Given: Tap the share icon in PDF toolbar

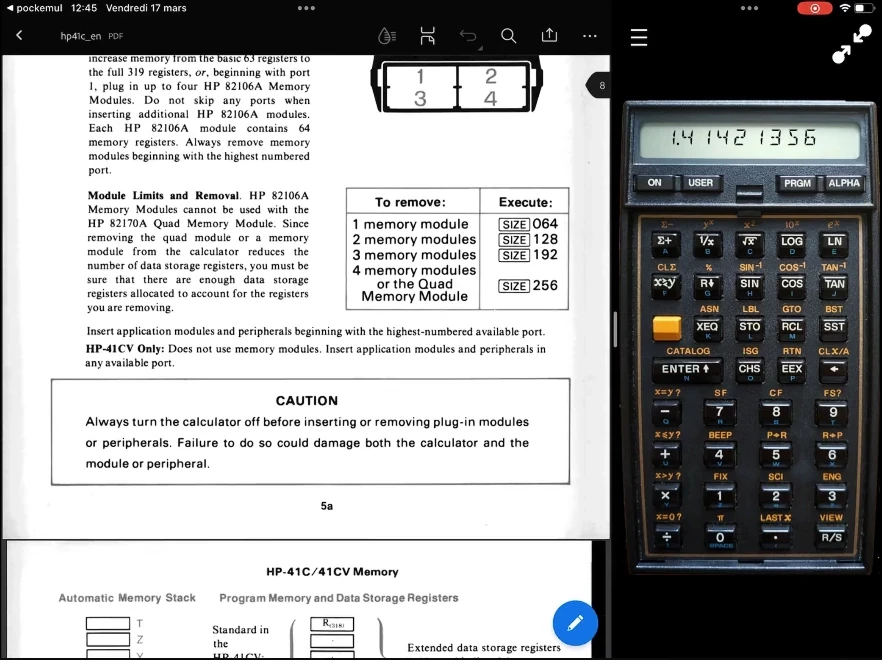Looking at the screenshot, I should 549,35.
